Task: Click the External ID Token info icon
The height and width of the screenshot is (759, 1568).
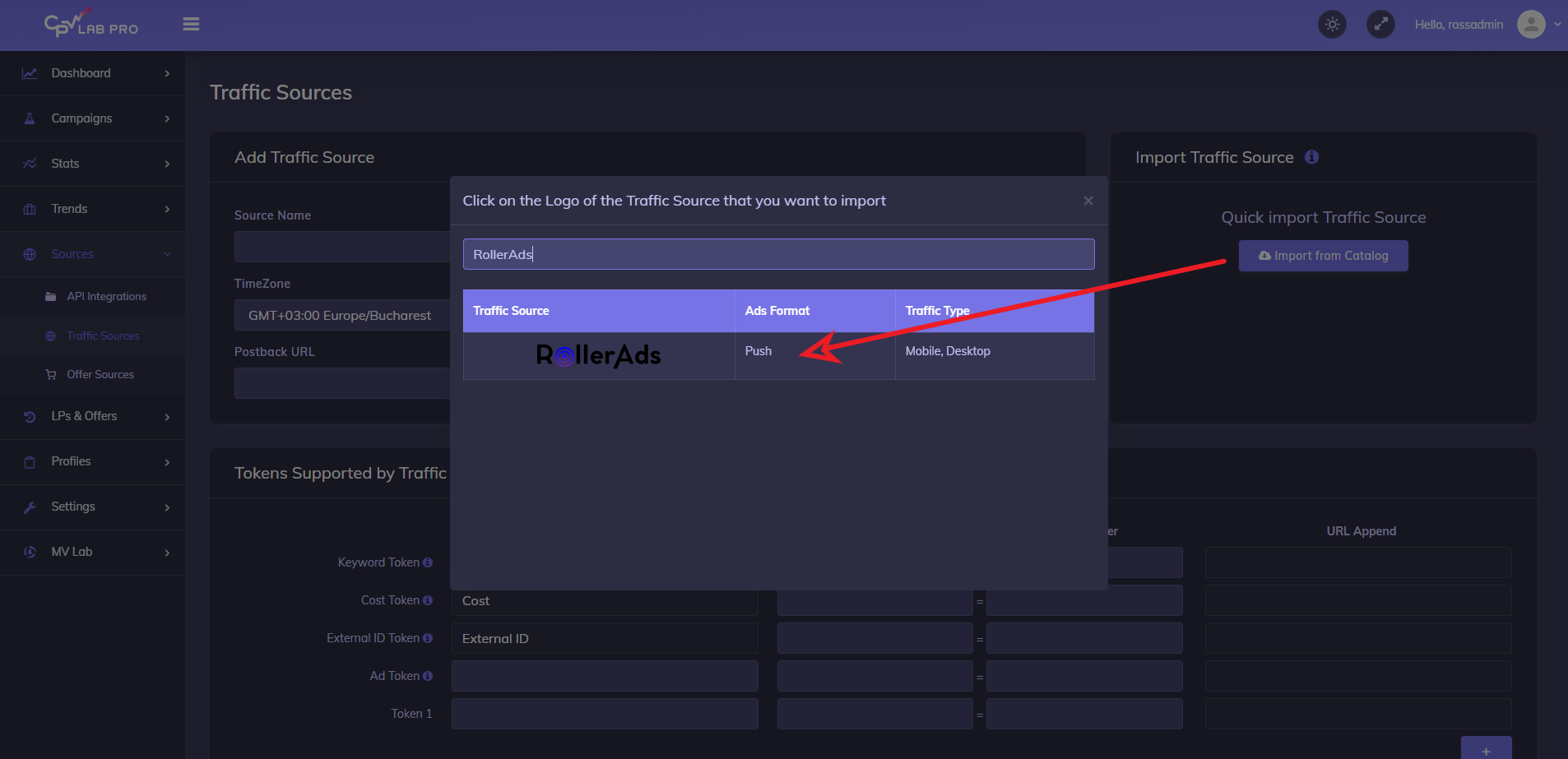Action: [x=428, y=638]
